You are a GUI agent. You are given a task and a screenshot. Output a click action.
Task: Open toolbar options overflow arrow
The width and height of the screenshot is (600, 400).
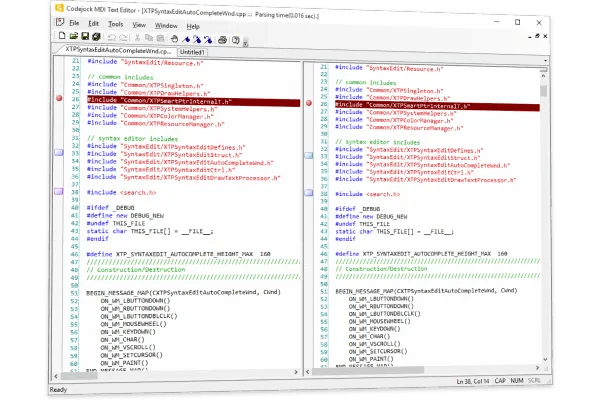pos(245,43)
